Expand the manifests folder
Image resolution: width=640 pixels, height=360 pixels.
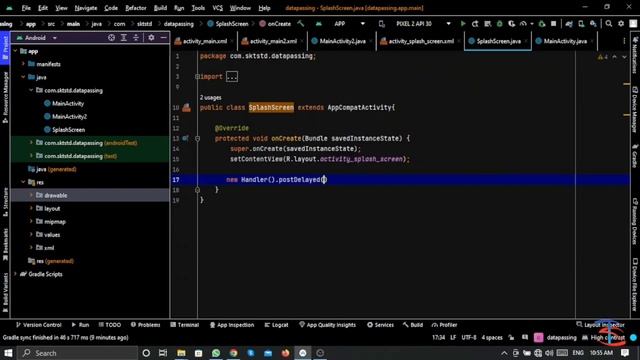click(x=23, y=64)
